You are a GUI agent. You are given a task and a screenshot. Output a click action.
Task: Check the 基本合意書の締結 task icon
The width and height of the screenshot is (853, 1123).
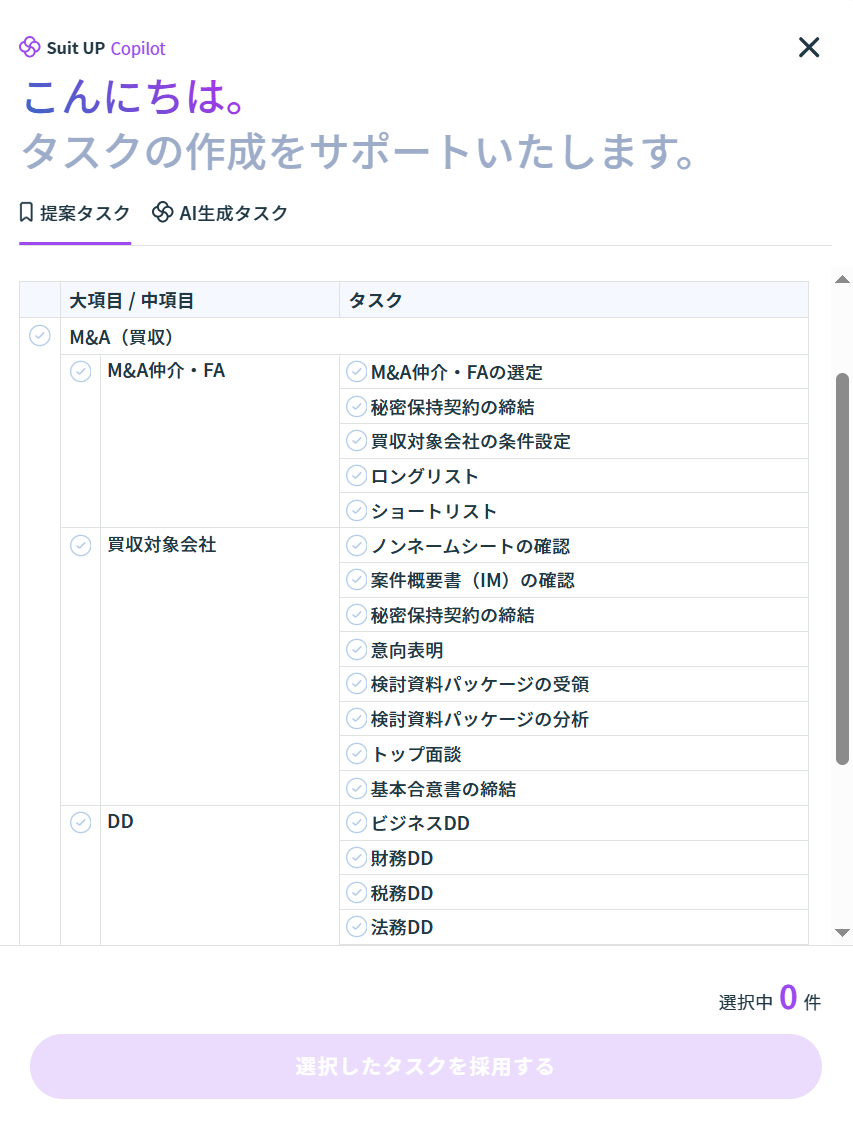tap(356, 789)
